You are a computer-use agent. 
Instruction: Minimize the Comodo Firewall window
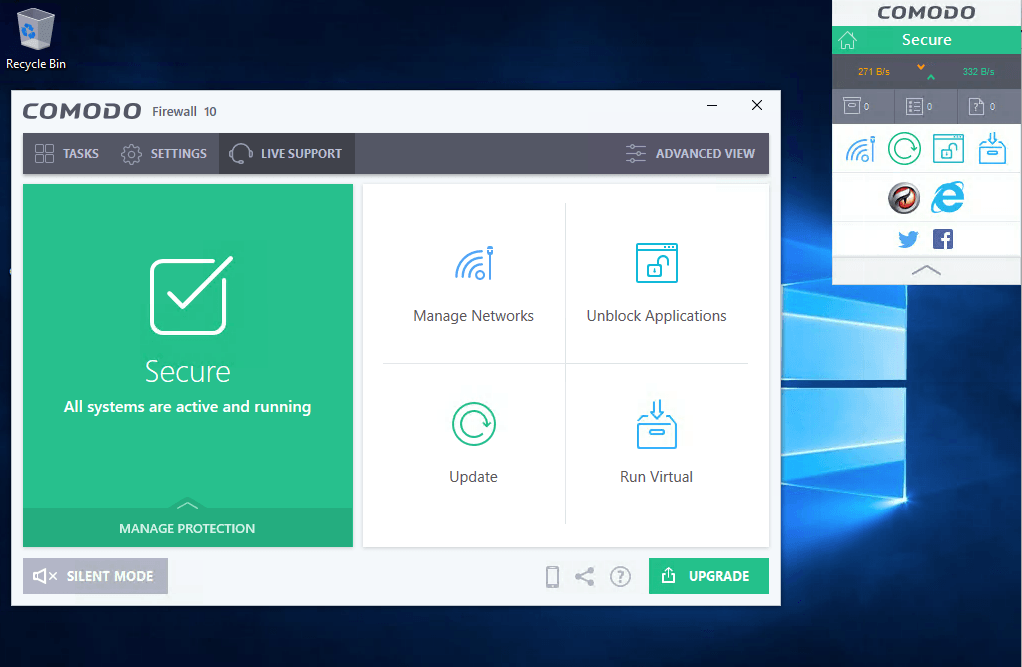[x=712, y=105]
